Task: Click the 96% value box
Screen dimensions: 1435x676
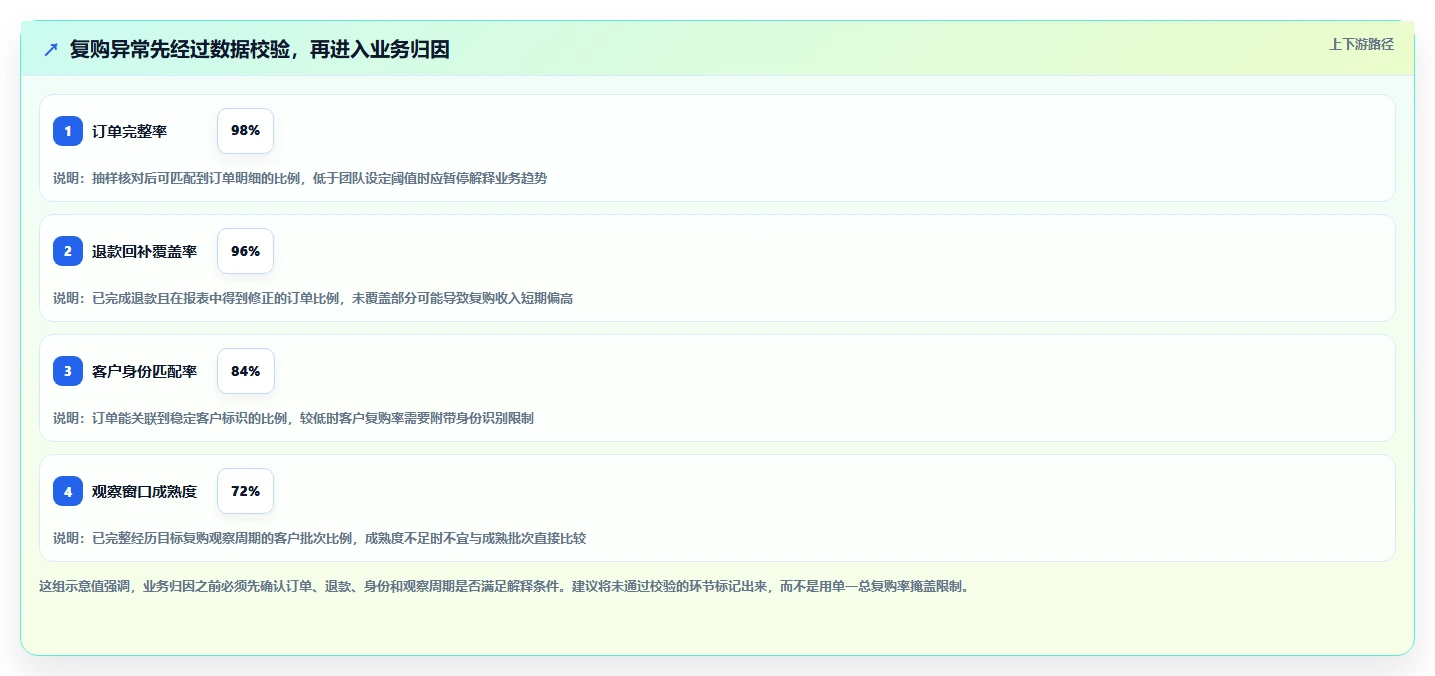Action: coord(245,251)
